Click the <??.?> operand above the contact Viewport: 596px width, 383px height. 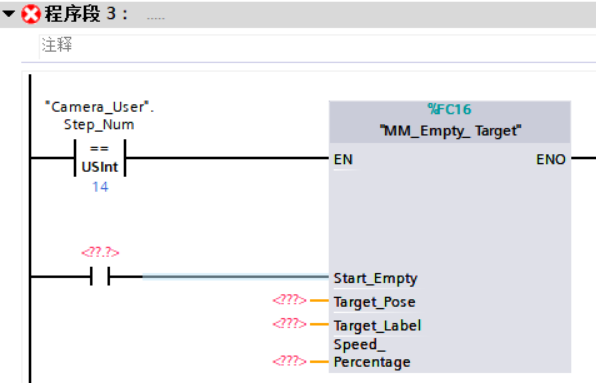coord(100,252)
